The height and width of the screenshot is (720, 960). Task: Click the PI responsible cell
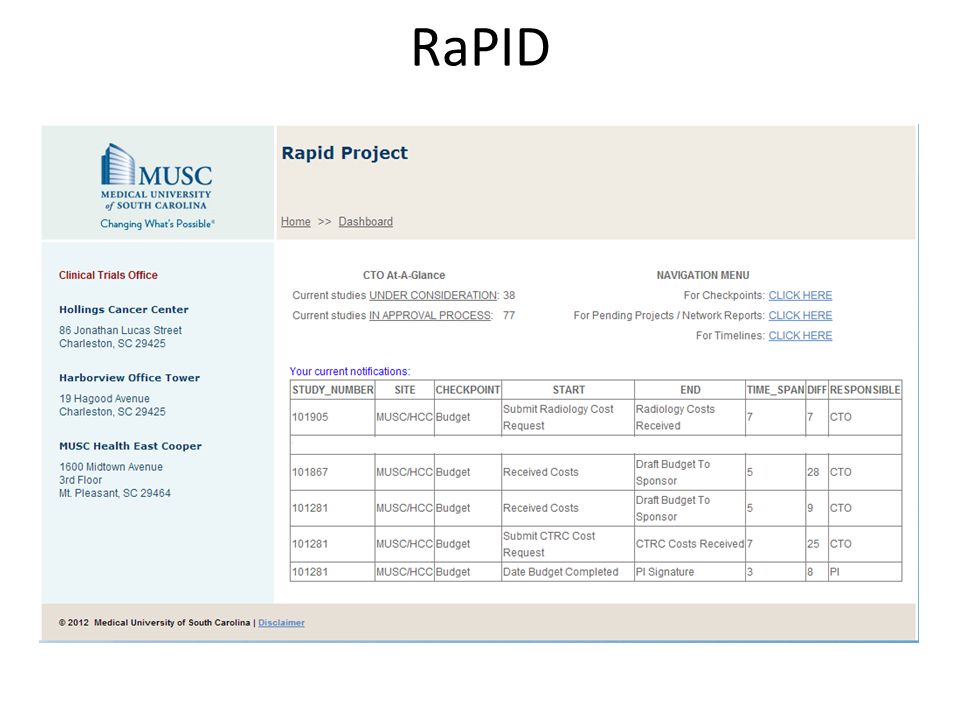coord(865,572)
